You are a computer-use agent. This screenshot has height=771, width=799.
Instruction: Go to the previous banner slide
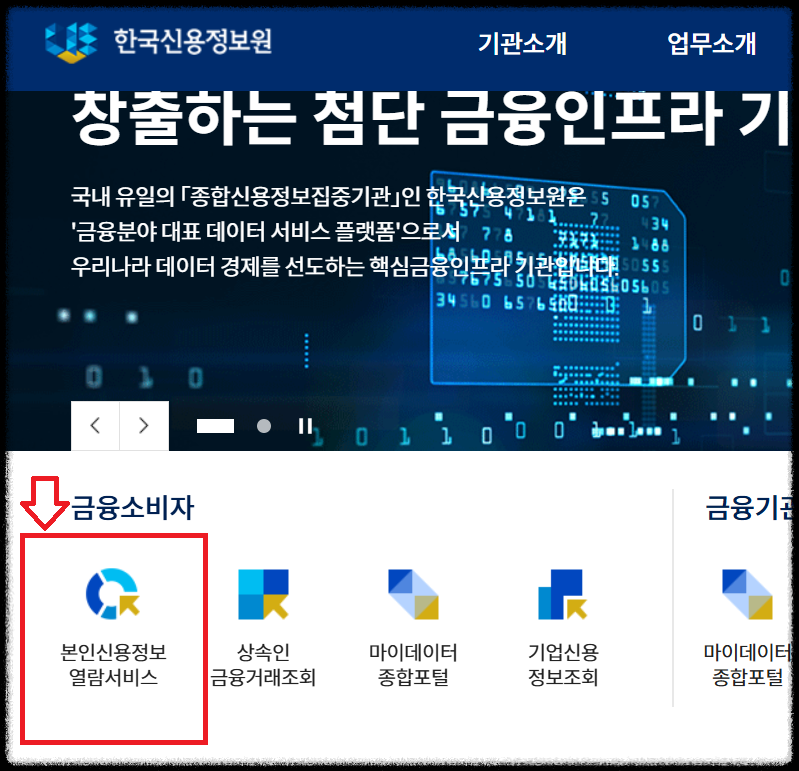coord(95,426)
